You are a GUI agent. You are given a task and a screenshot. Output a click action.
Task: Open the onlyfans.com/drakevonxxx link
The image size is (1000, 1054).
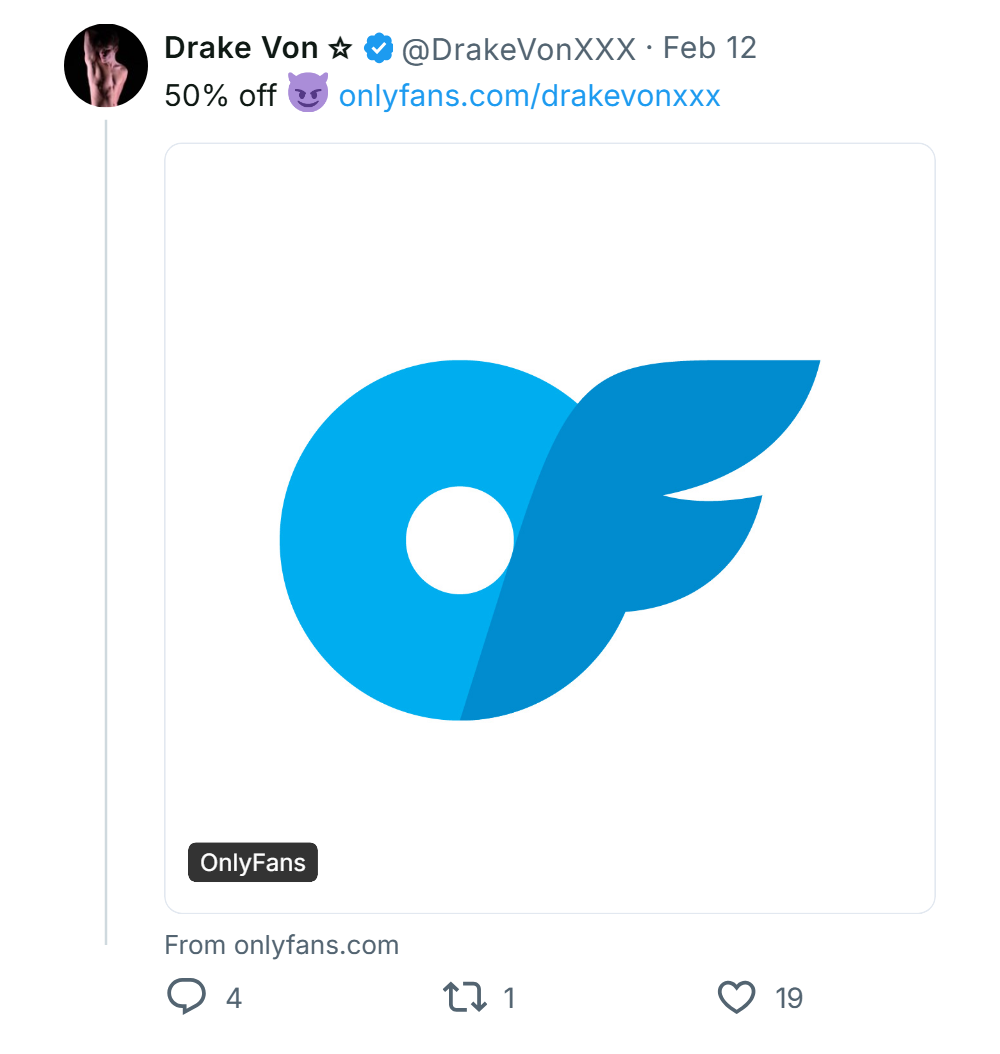coord(529,95)
